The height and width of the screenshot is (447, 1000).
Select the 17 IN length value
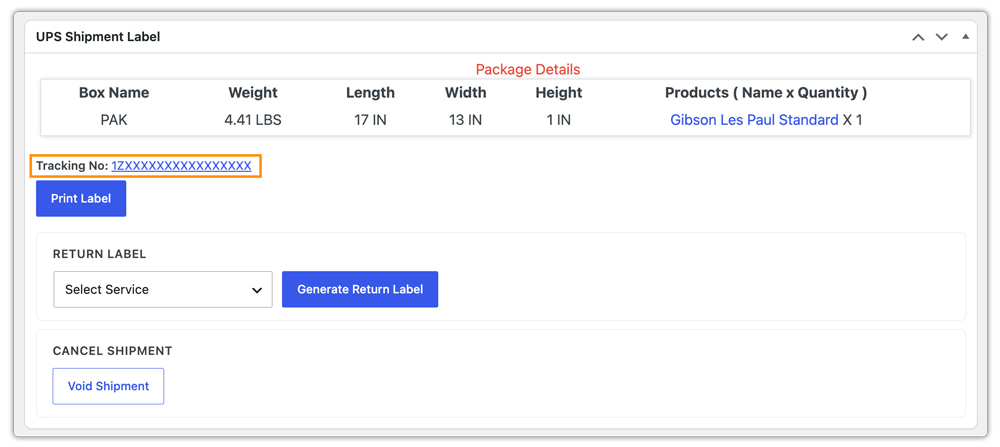371,120
